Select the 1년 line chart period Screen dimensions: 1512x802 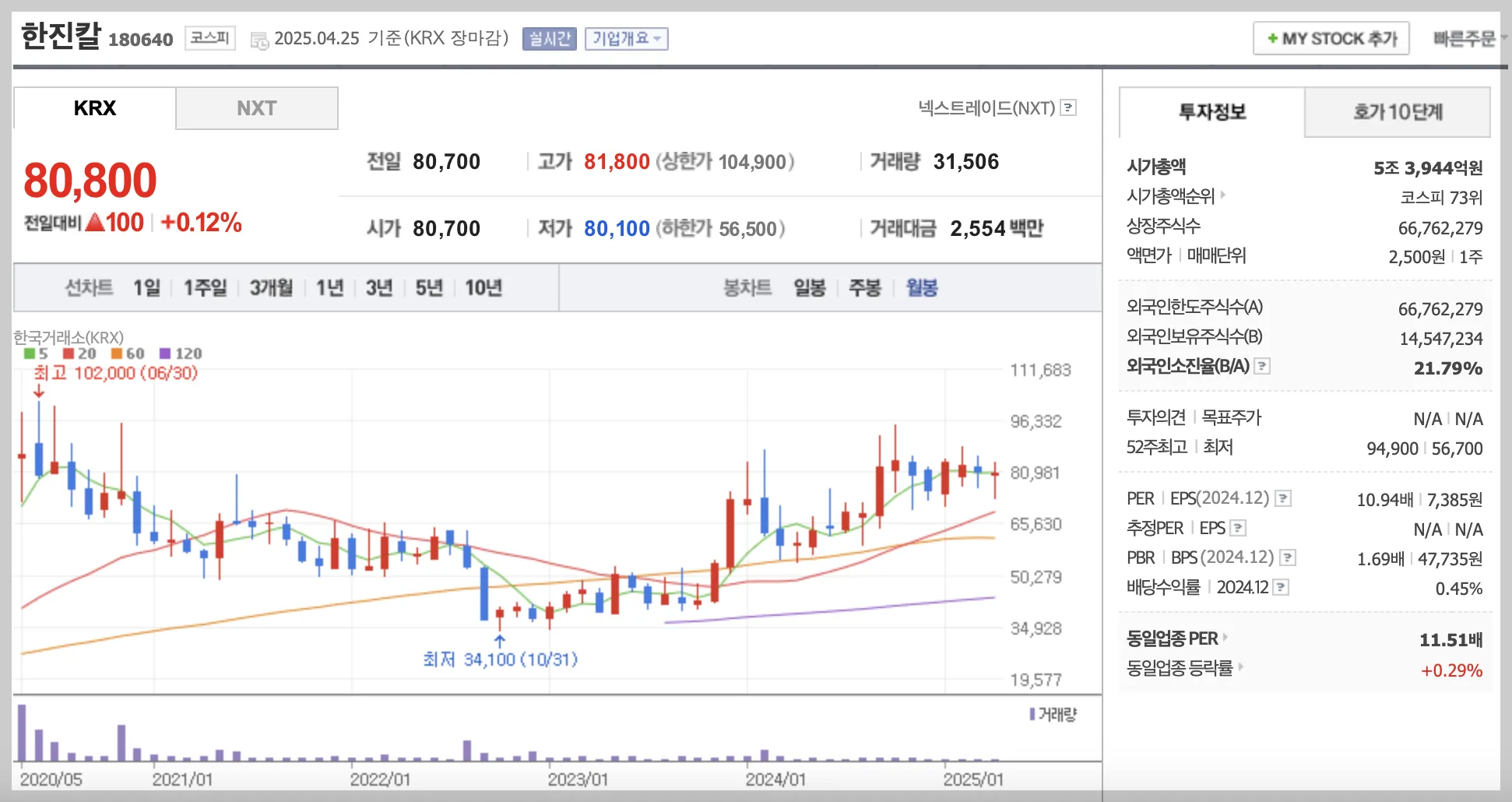[329, 288]
